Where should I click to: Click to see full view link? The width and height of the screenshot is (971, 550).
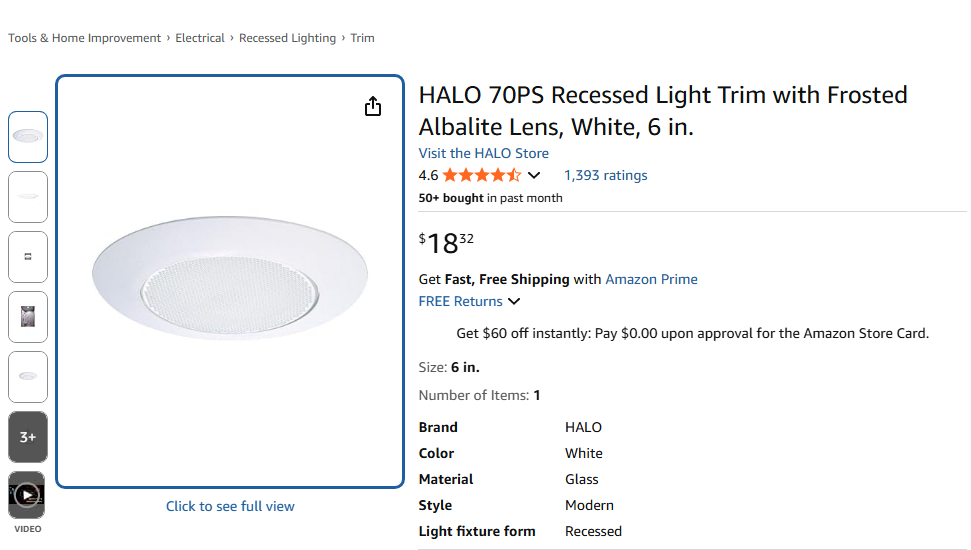(x=230, y=506)
